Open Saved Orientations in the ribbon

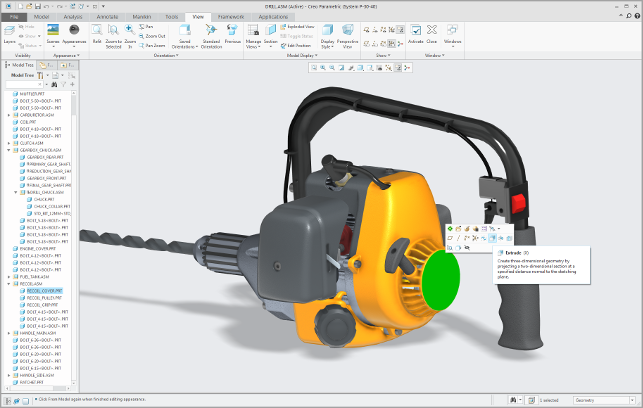pos(185,34)
